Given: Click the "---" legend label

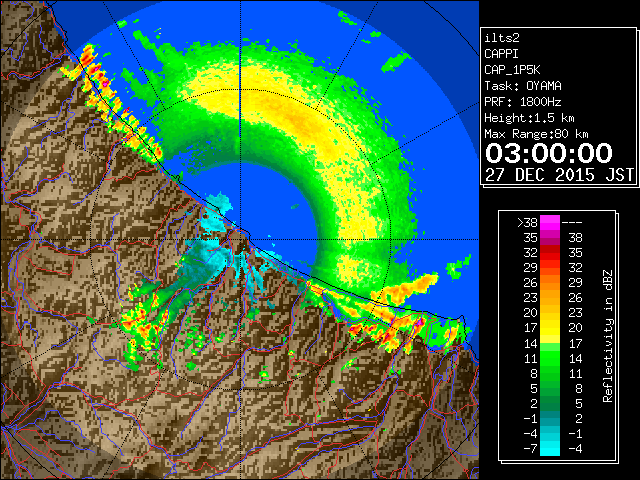Looking at the screenshot, I should point(572,223).
